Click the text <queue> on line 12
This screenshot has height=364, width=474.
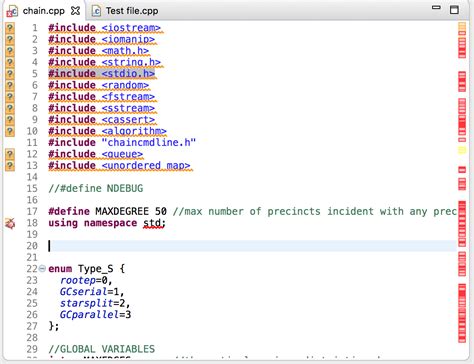coord(122,154)
